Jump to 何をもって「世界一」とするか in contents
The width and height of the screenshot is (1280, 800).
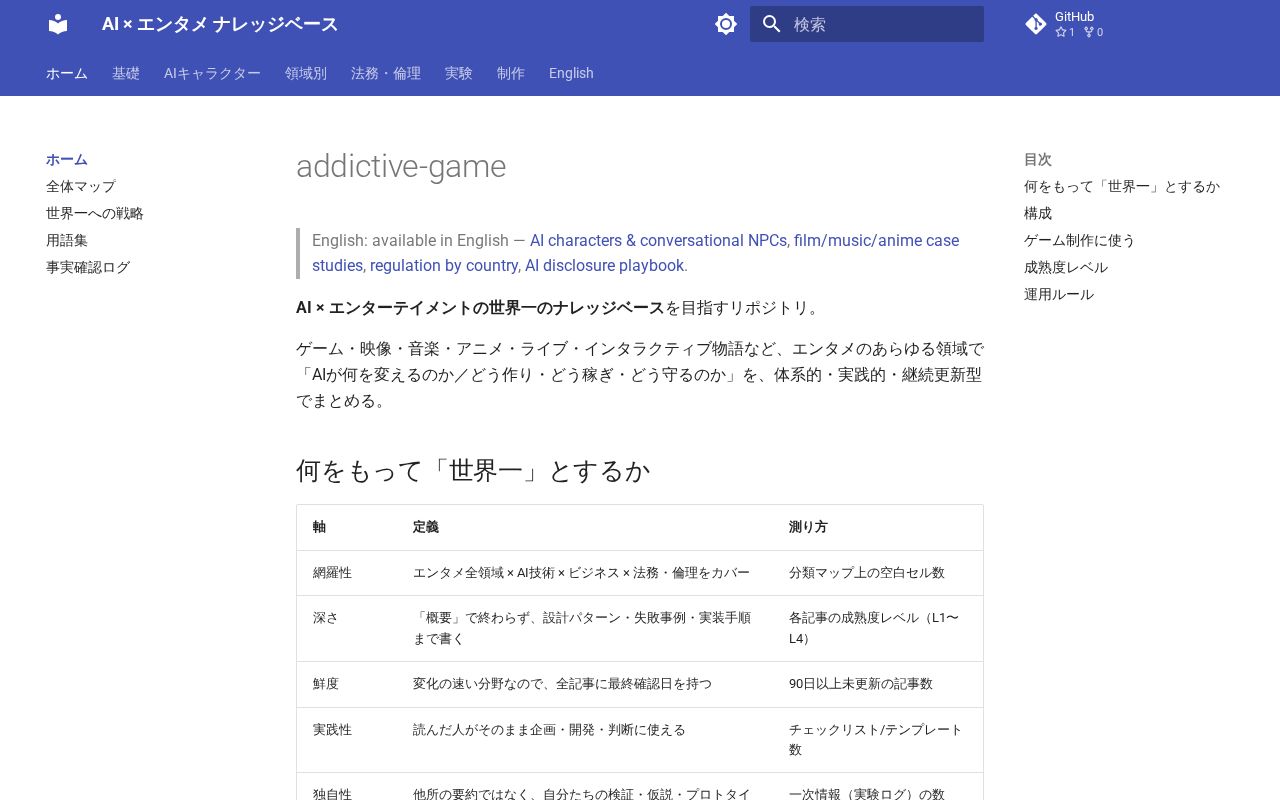1122,186
